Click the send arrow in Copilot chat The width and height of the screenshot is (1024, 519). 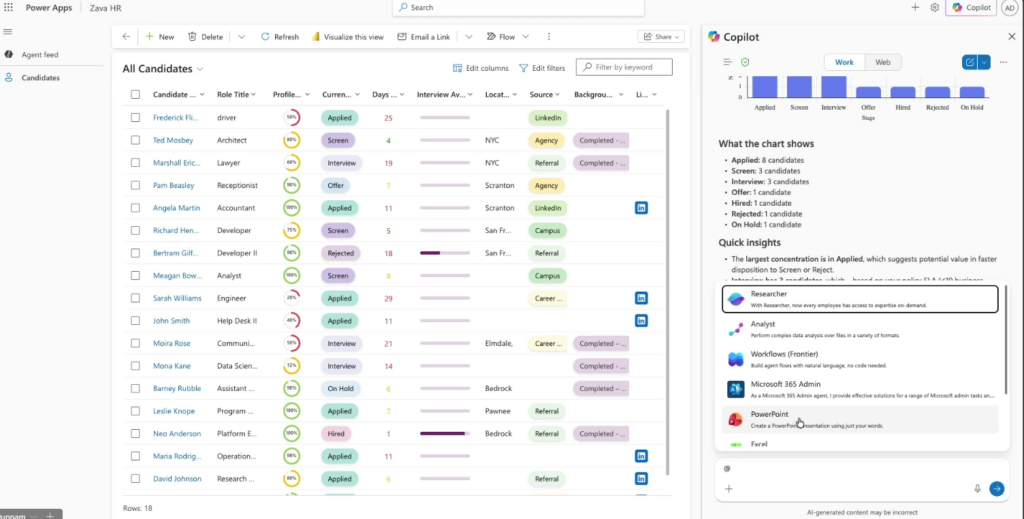(996, 488)
